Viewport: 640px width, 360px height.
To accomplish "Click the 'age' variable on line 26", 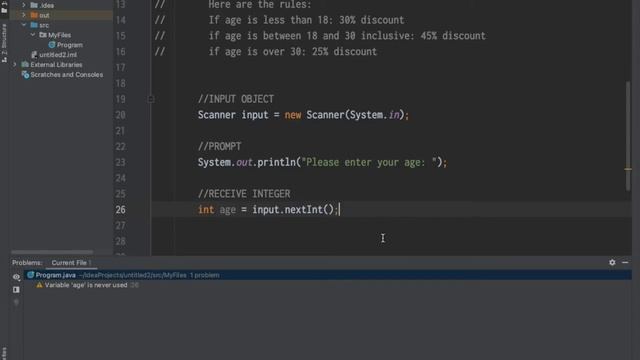I will point(228,210).
